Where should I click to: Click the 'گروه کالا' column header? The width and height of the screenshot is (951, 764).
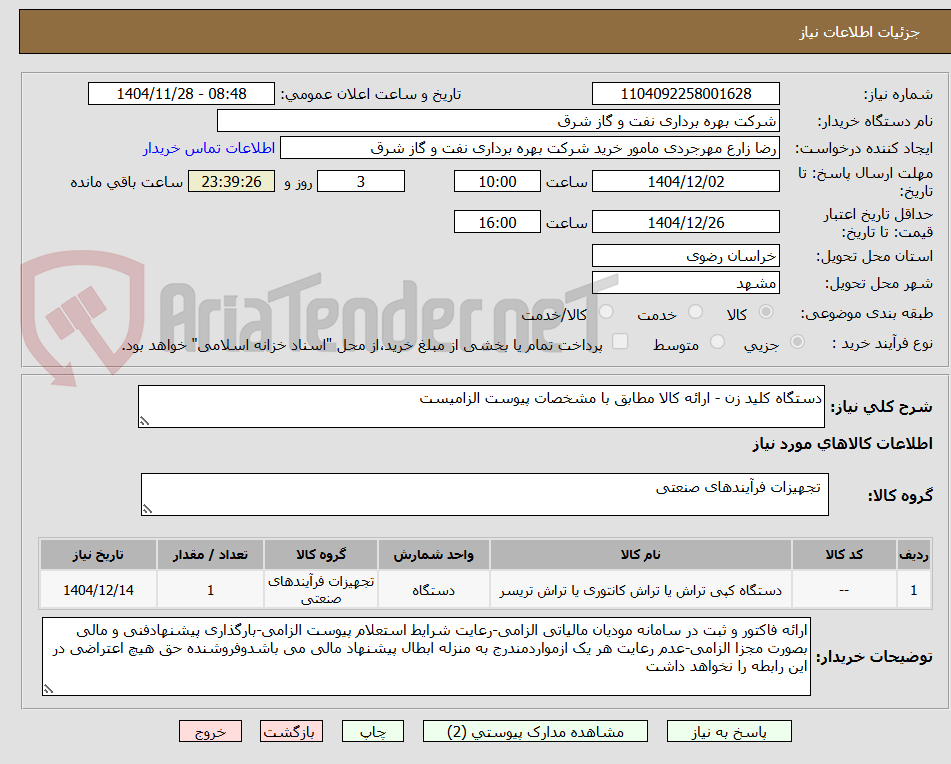[x=321, y=555]
